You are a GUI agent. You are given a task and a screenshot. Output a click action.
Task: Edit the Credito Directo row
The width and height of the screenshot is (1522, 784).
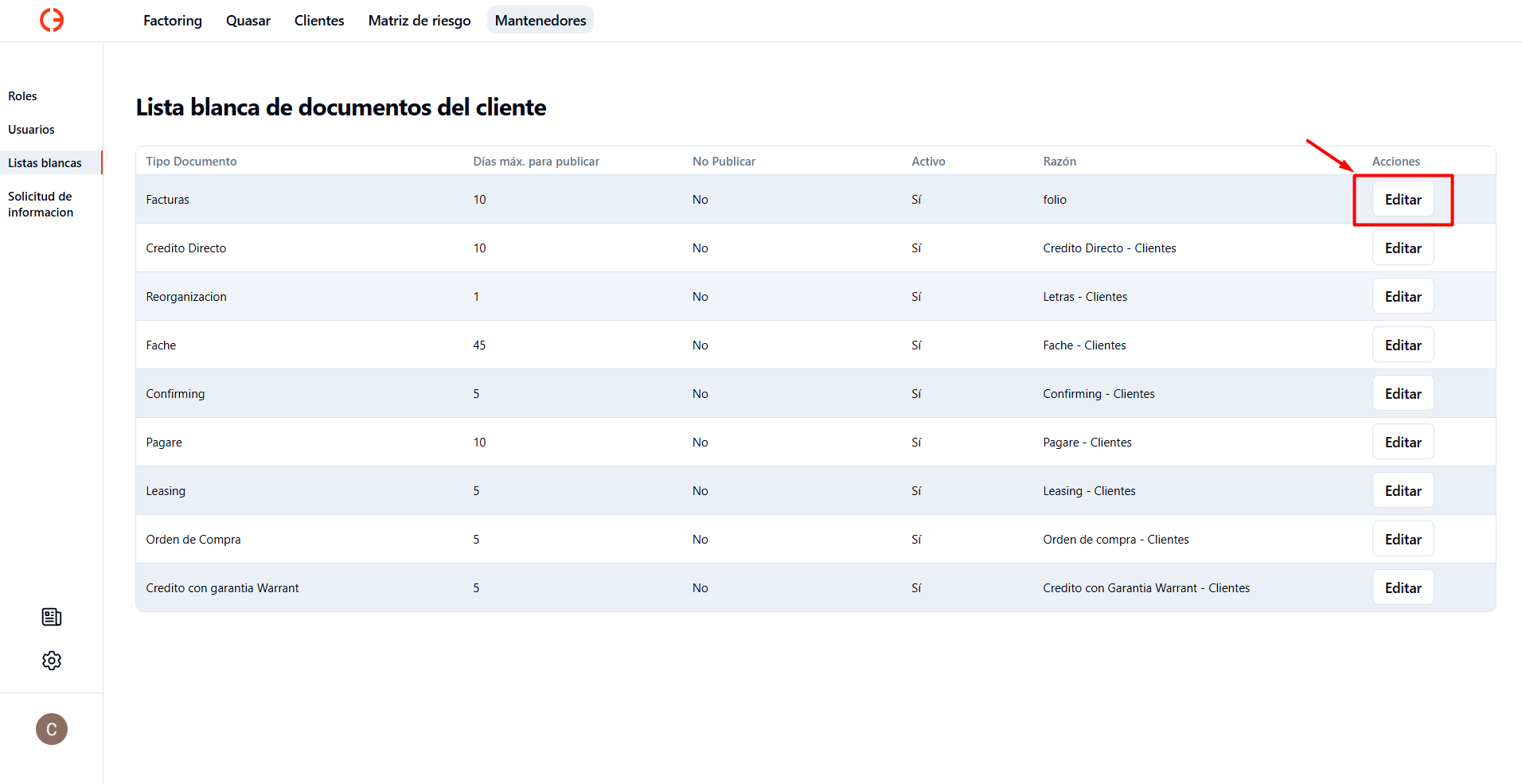[1403, 248]
